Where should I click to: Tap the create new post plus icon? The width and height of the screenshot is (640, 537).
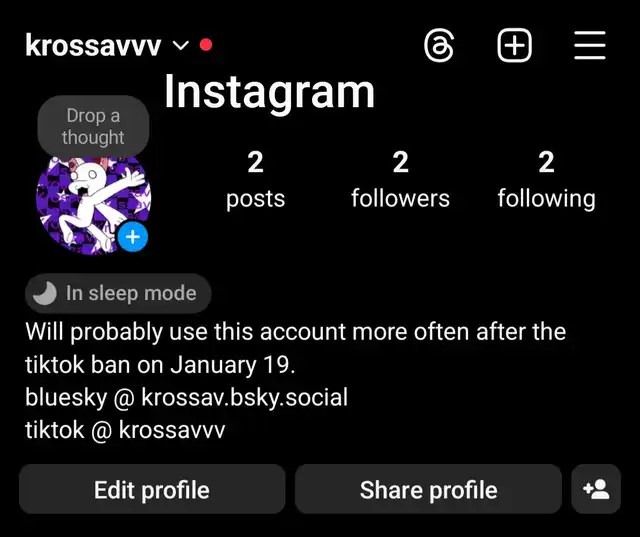tap(514, 45)
